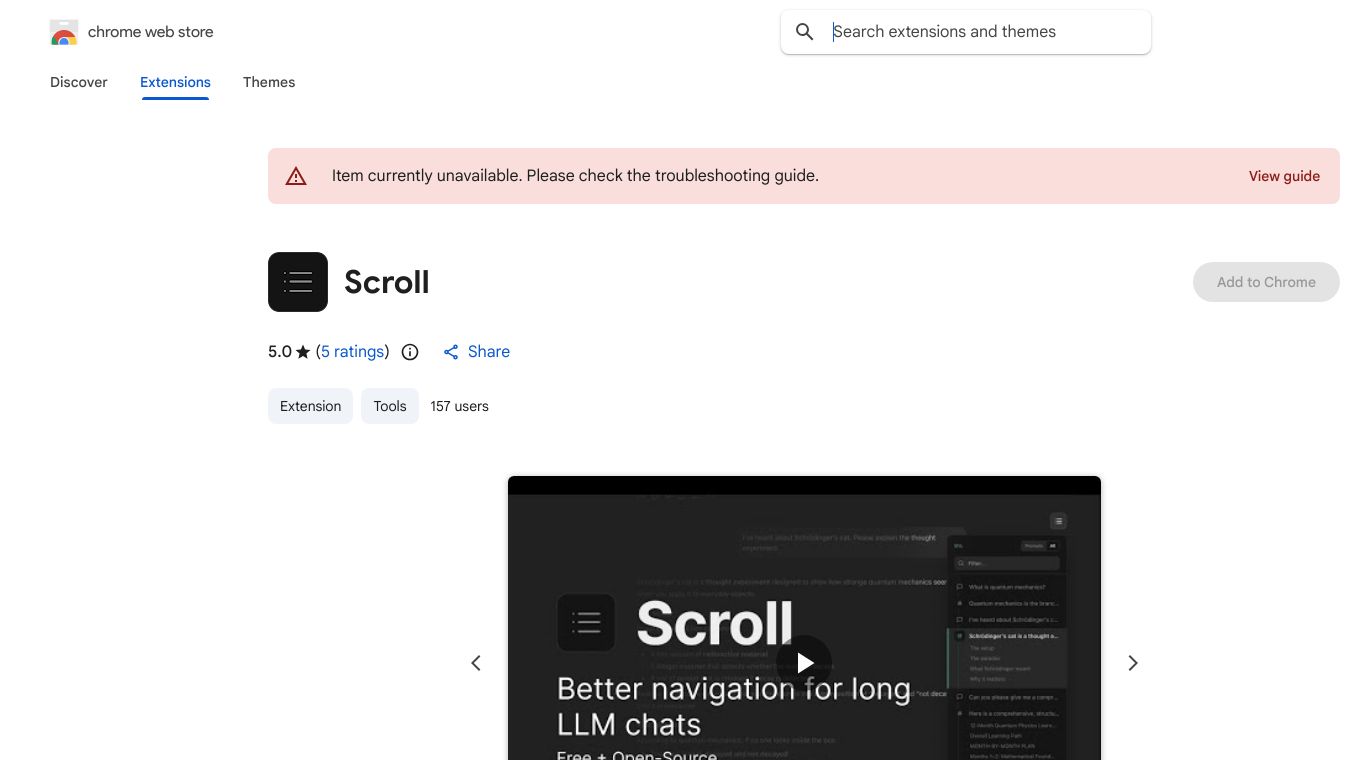The height and width of the screenshot is (760, 1352).
Task: Open the 5 ratings link
Action: [x=353, y=352]
